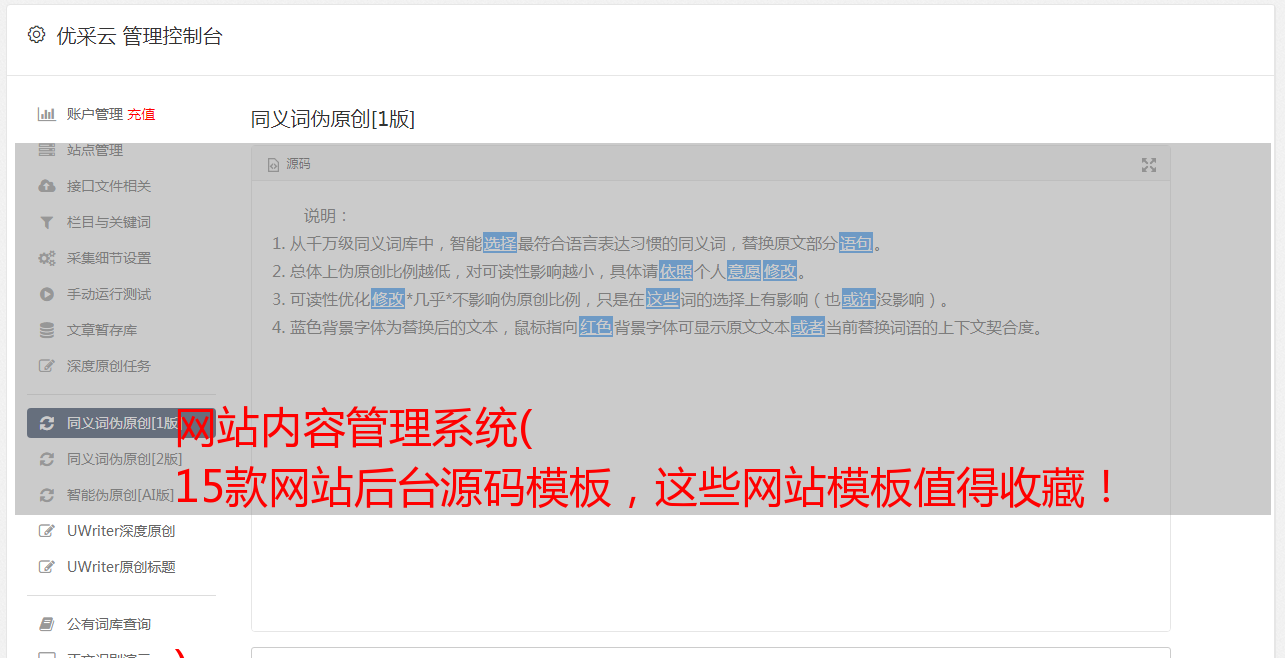This screenshot has width=1285, height=658.
Task: Click the play icon for 手动运行测试
Action: (46, 294)
